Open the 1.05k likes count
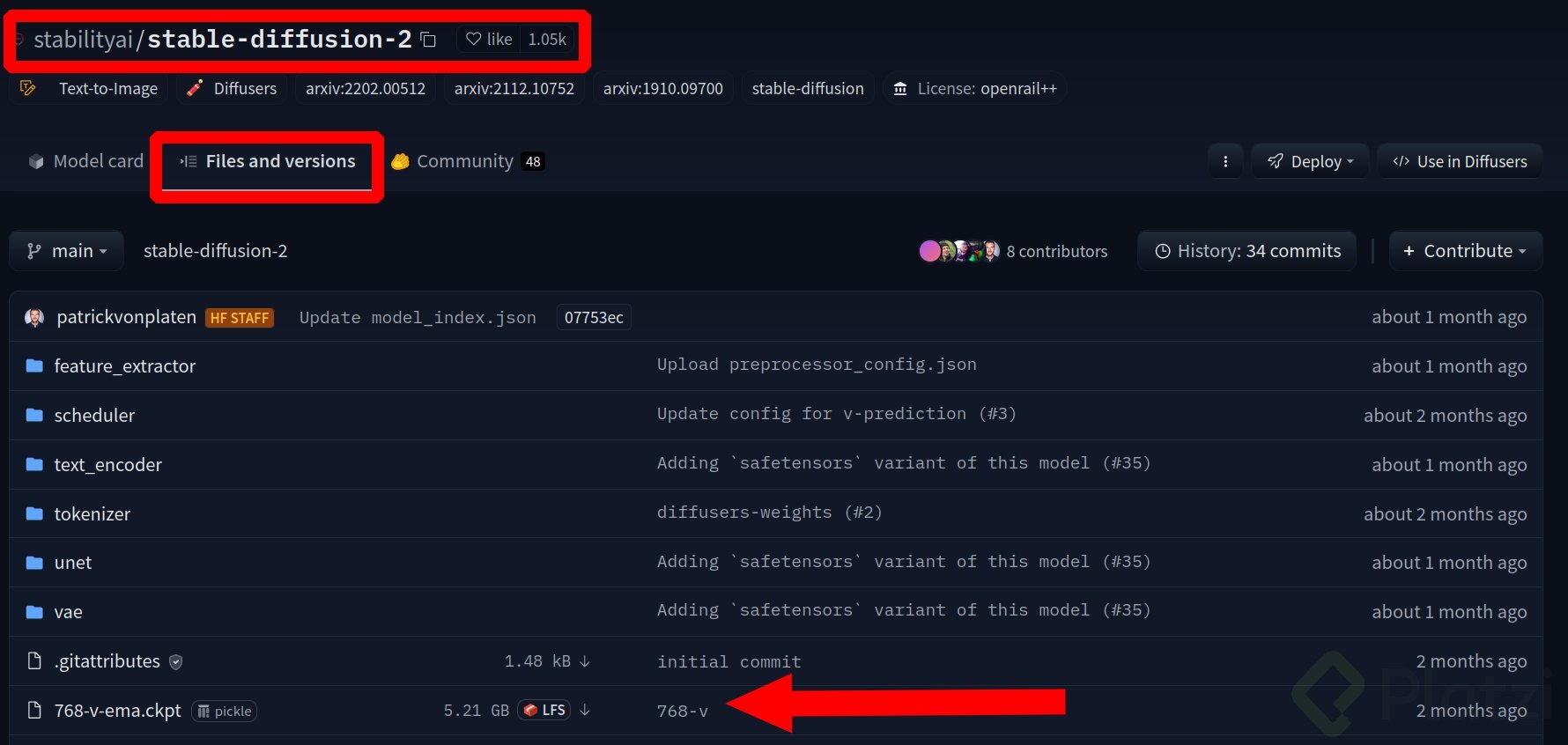This screenshot has width=1568, height=745. pos(547,40)
